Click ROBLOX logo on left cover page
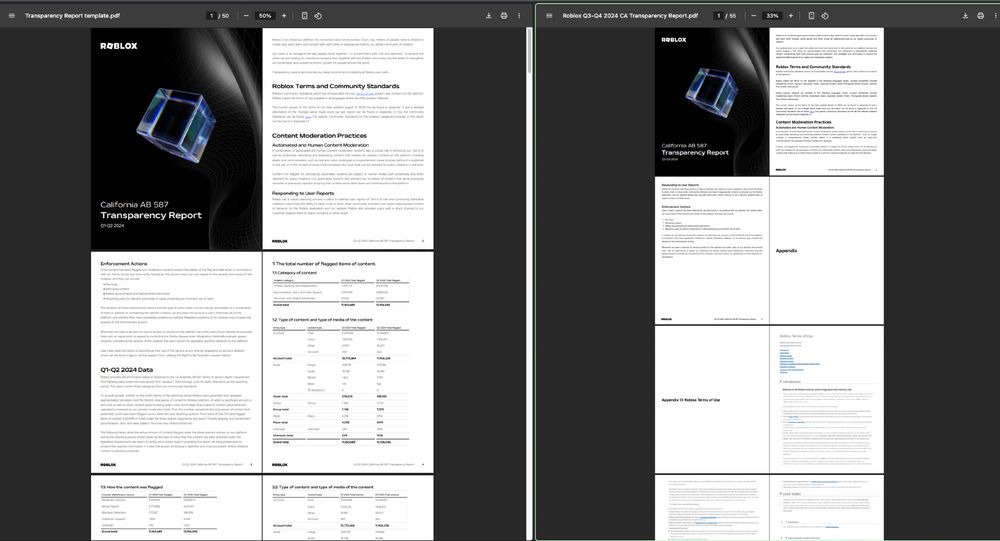1000x541 pixels. [x=119, y=46]
